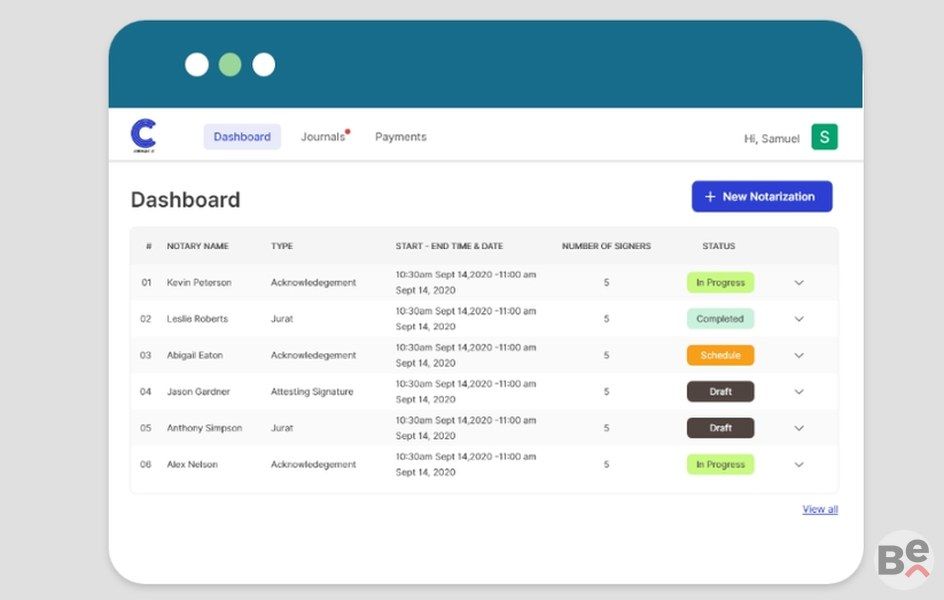Select the name Abigail Eaton

(x=194, y=355)
